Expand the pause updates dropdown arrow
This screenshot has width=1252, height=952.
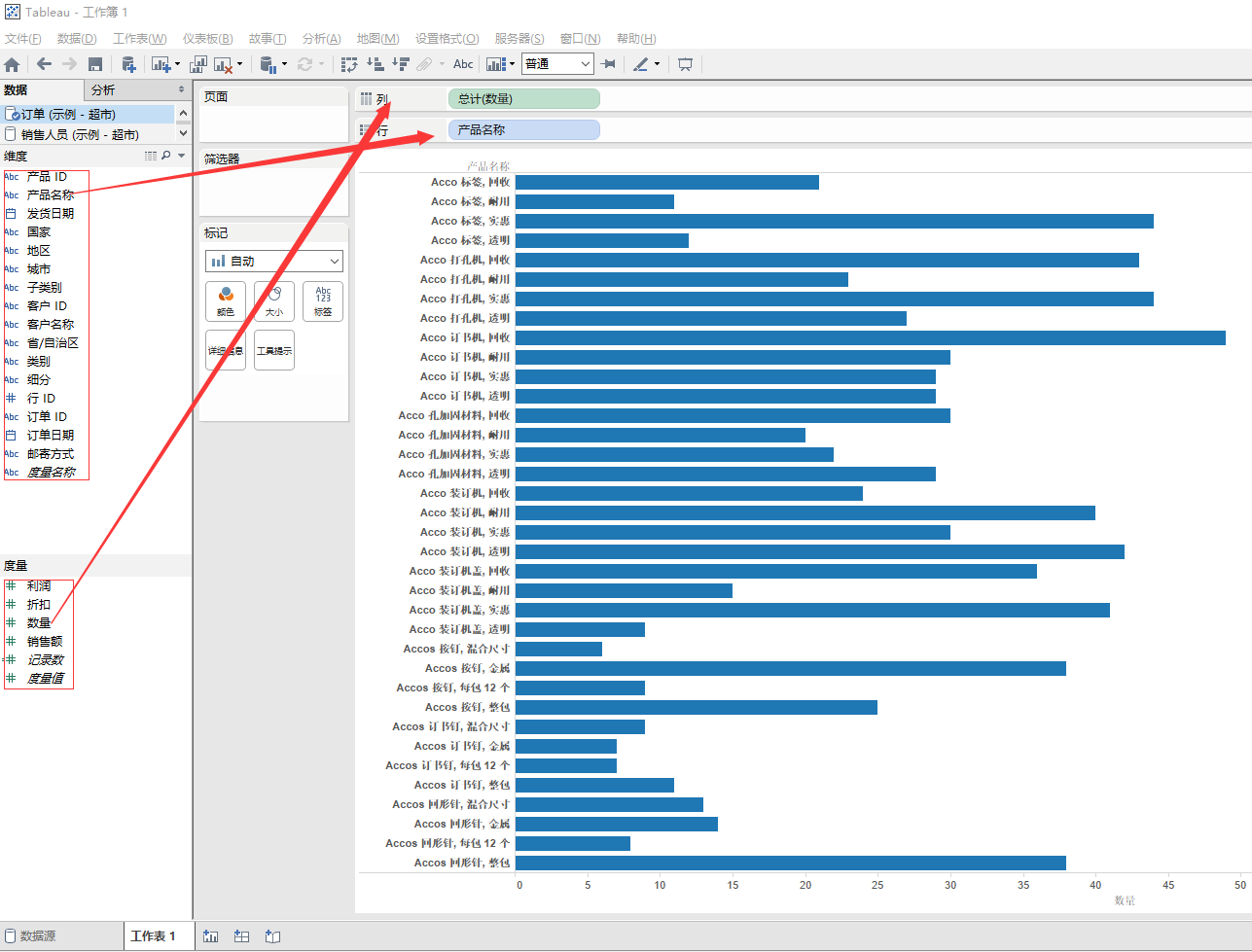(284, 64)
